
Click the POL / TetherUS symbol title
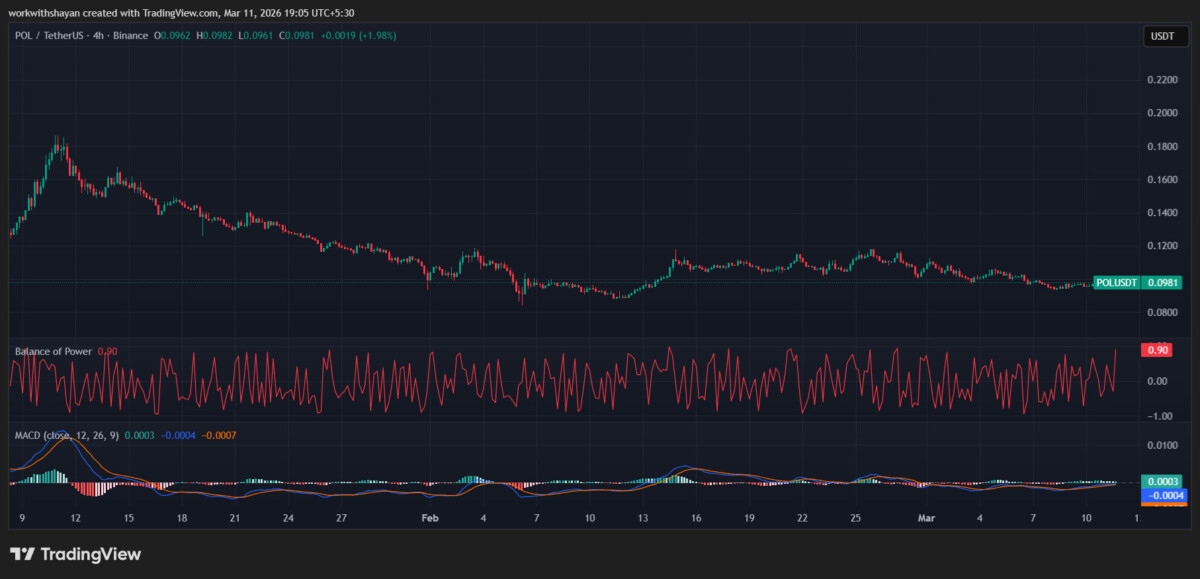pos(47,36)
